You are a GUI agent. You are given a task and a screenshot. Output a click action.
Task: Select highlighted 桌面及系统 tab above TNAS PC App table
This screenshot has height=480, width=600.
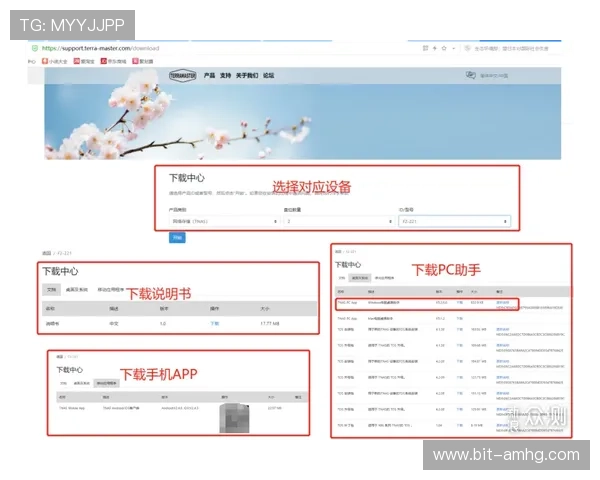(360, 278)
